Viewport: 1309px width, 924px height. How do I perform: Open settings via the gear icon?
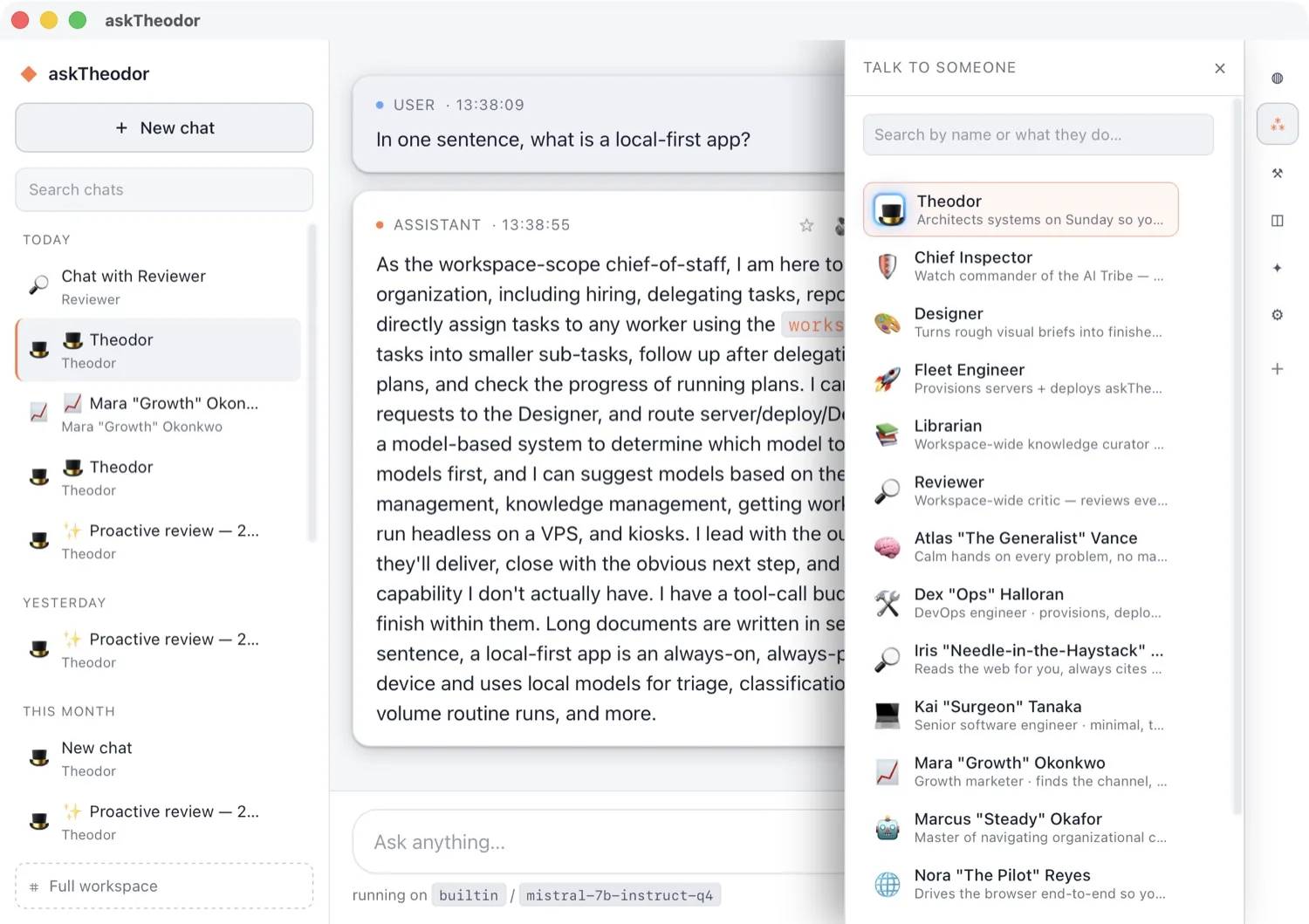pyautogui.click(x=1277, y=315)
